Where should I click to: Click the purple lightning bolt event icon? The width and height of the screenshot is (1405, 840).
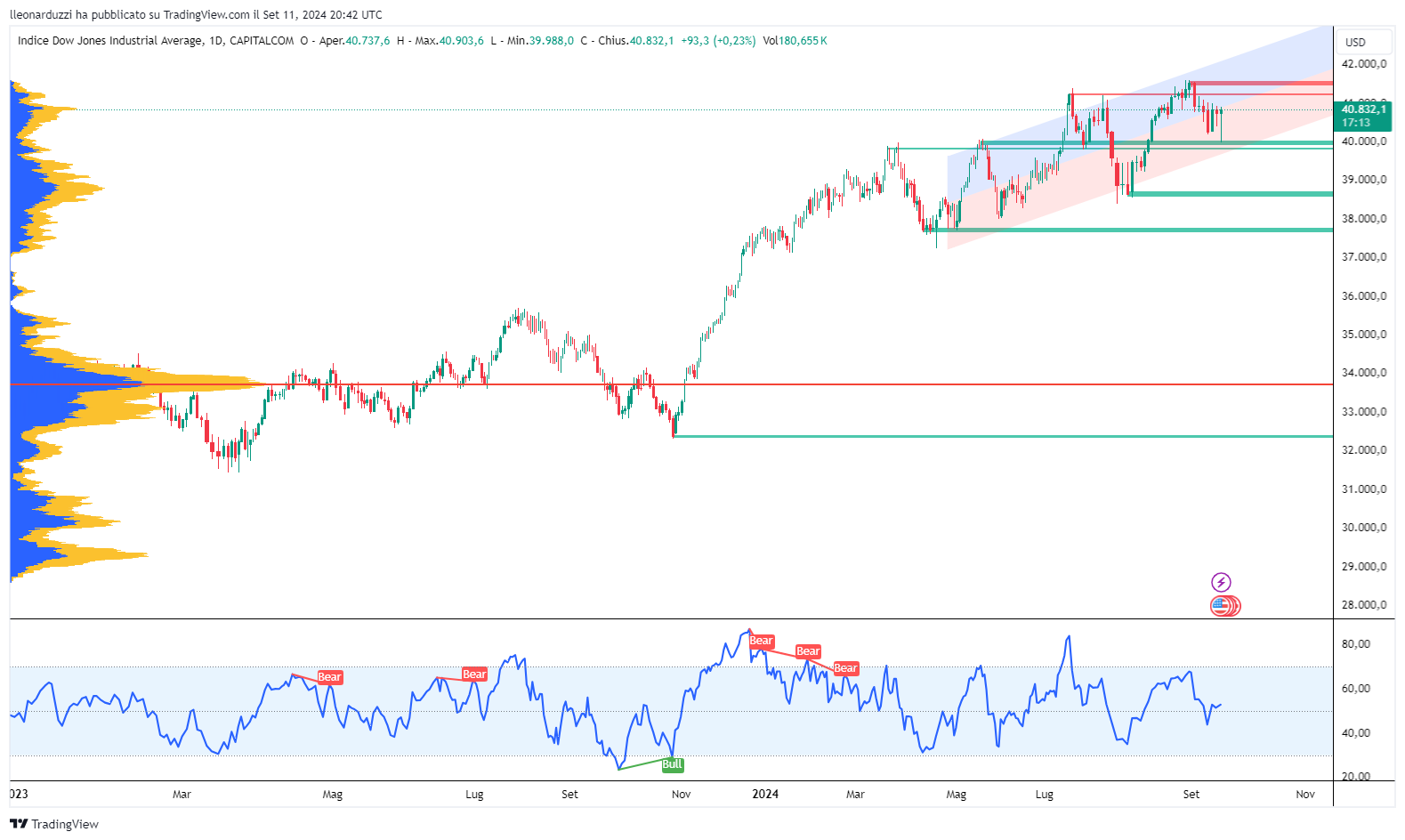click(1221, 583)
